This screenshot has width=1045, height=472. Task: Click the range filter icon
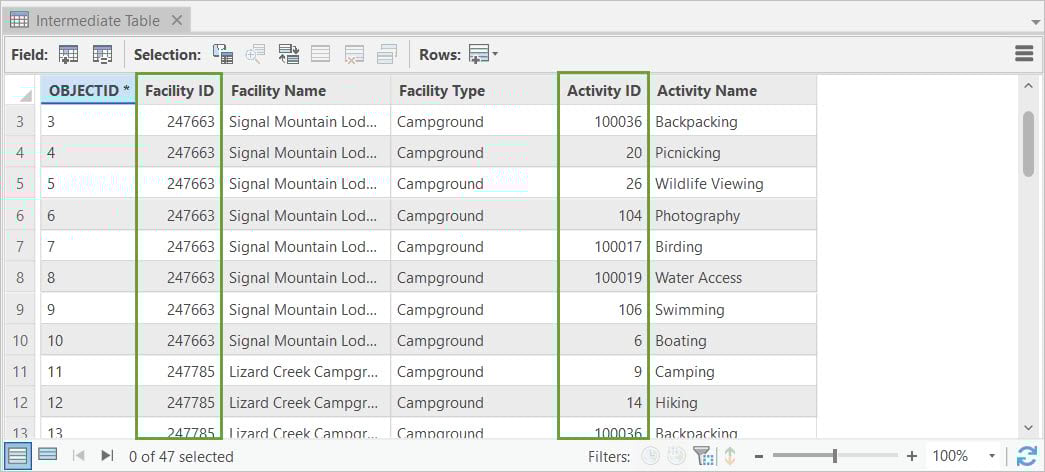click(676, 456)
